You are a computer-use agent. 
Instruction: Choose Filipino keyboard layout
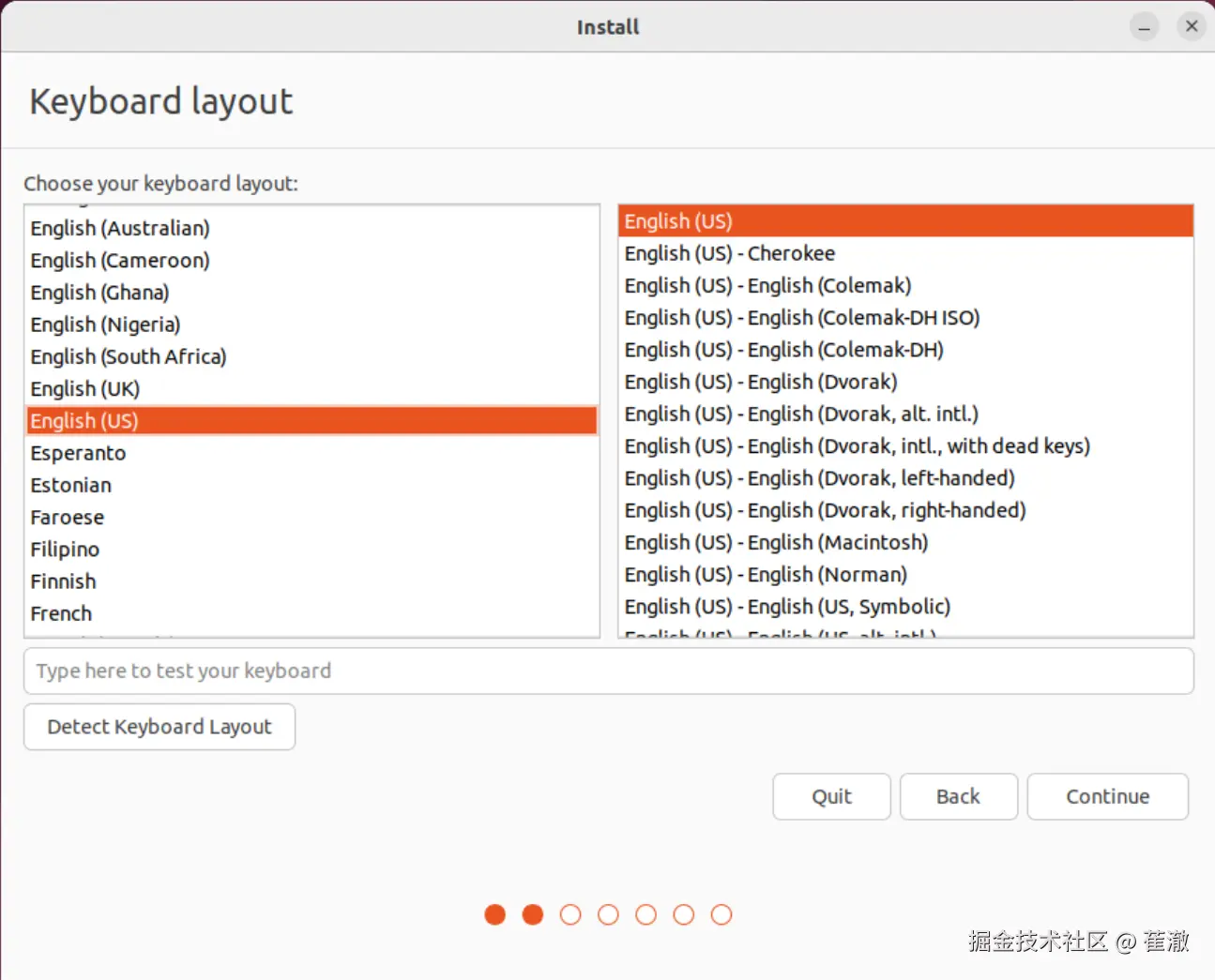(x=311, y=549)
